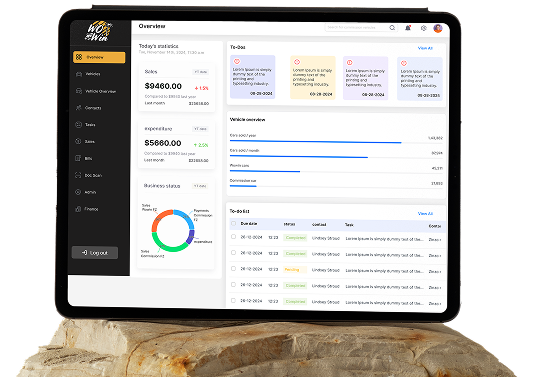Click the $9460.00 sales amount
534x377 pixels.
pyautogui.click(x=163, y=86)
